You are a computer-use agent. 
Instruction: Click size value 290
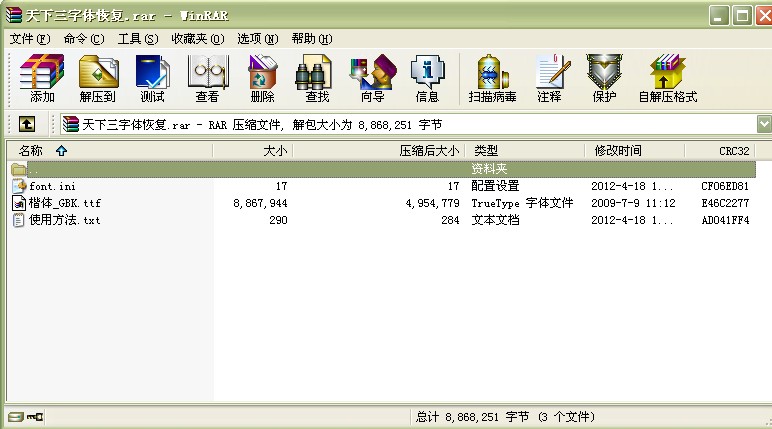click(278, 220)
